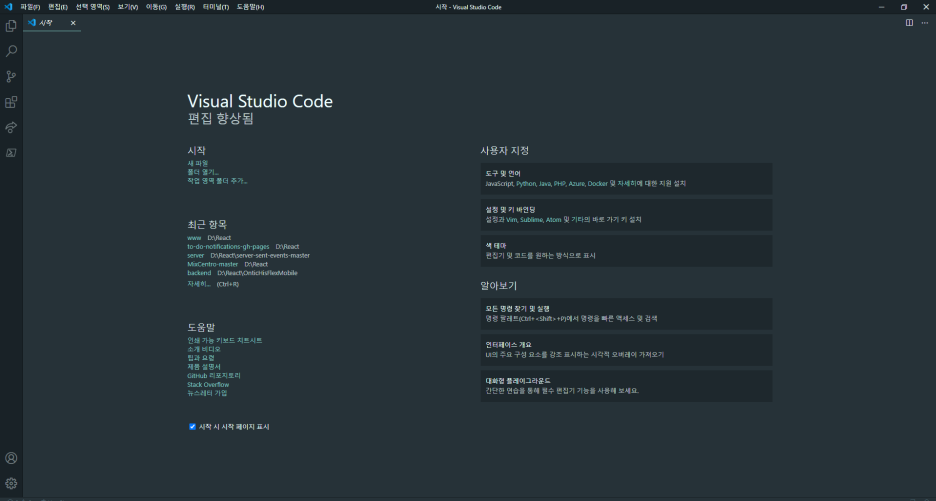Open the 소개 비디오 link
Viewport: 936px width, 501px height.
pyautogui.click(x=204, y=349)
